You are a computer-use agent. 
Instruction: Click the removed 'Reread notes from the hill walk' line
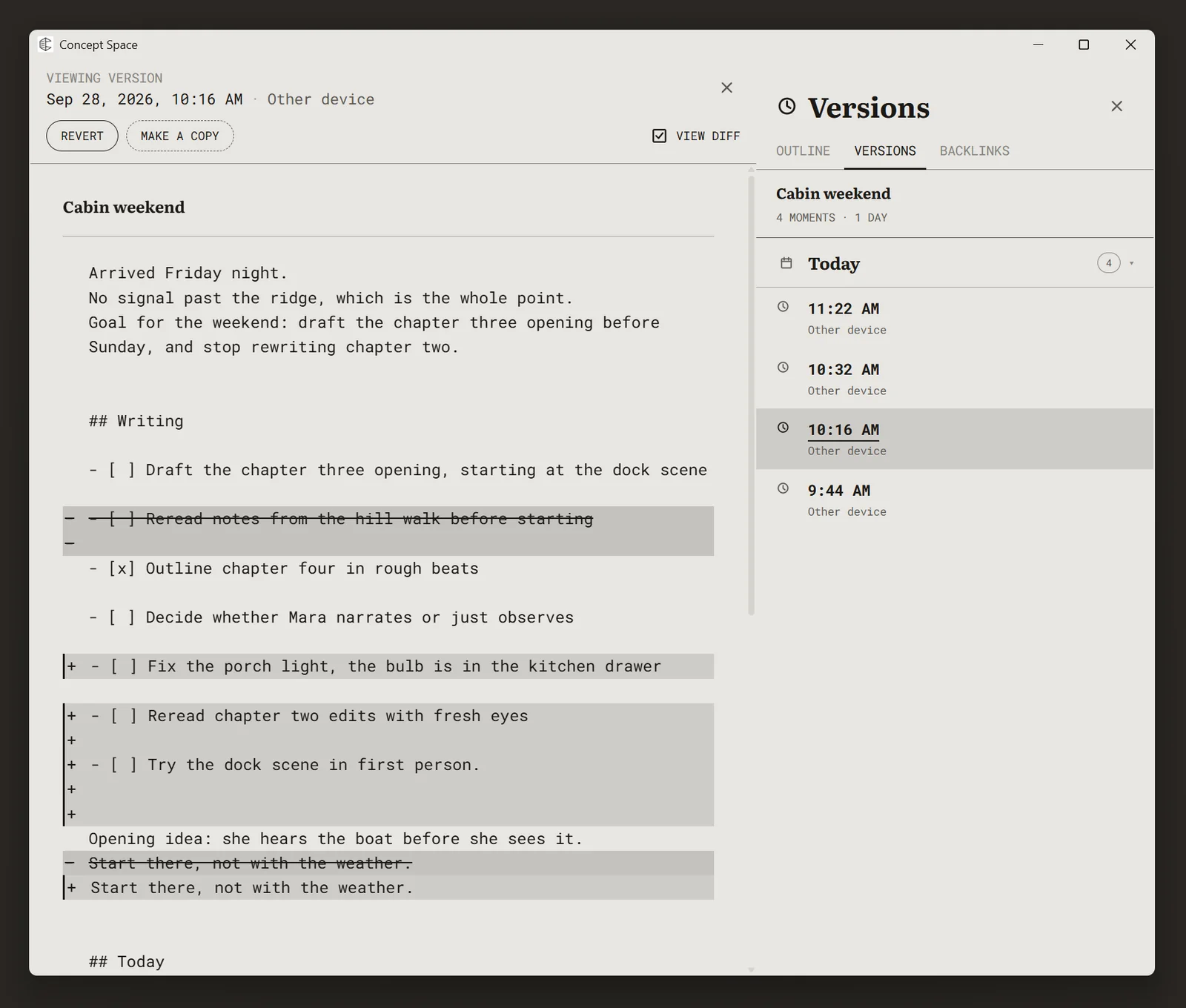(x=388, y=519)
